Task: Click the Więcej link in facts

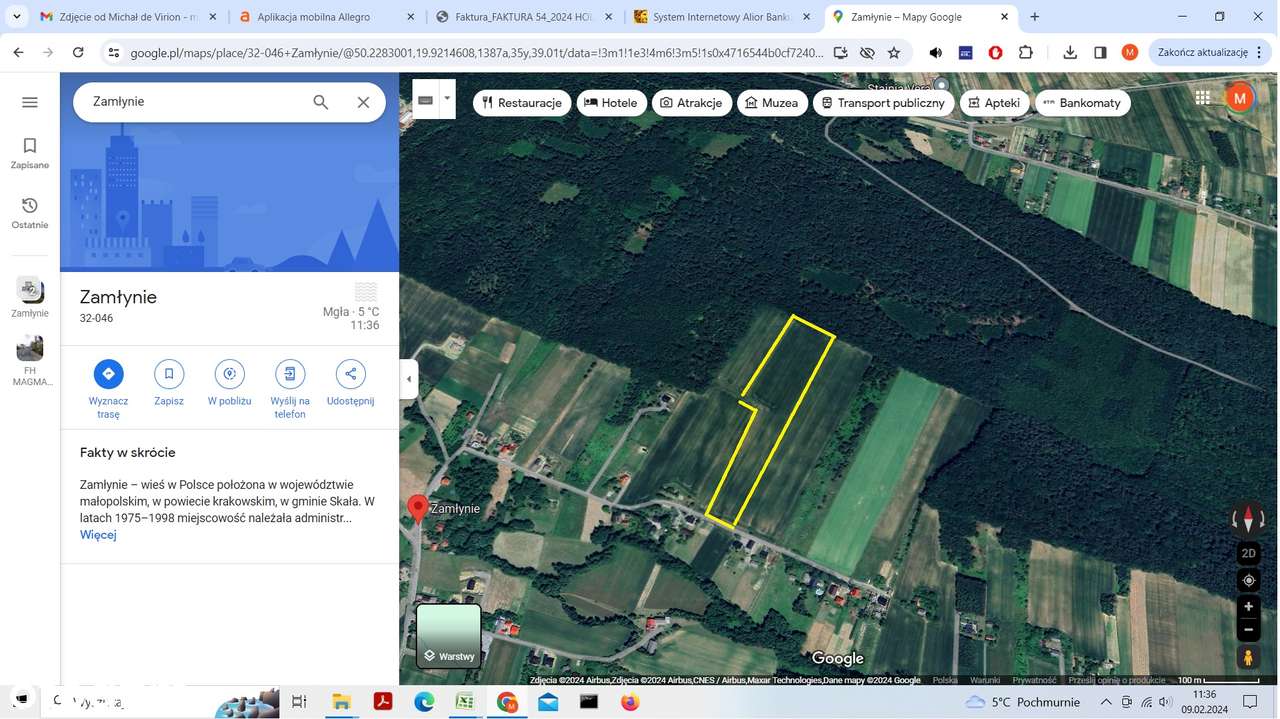Action: point(98,535)
